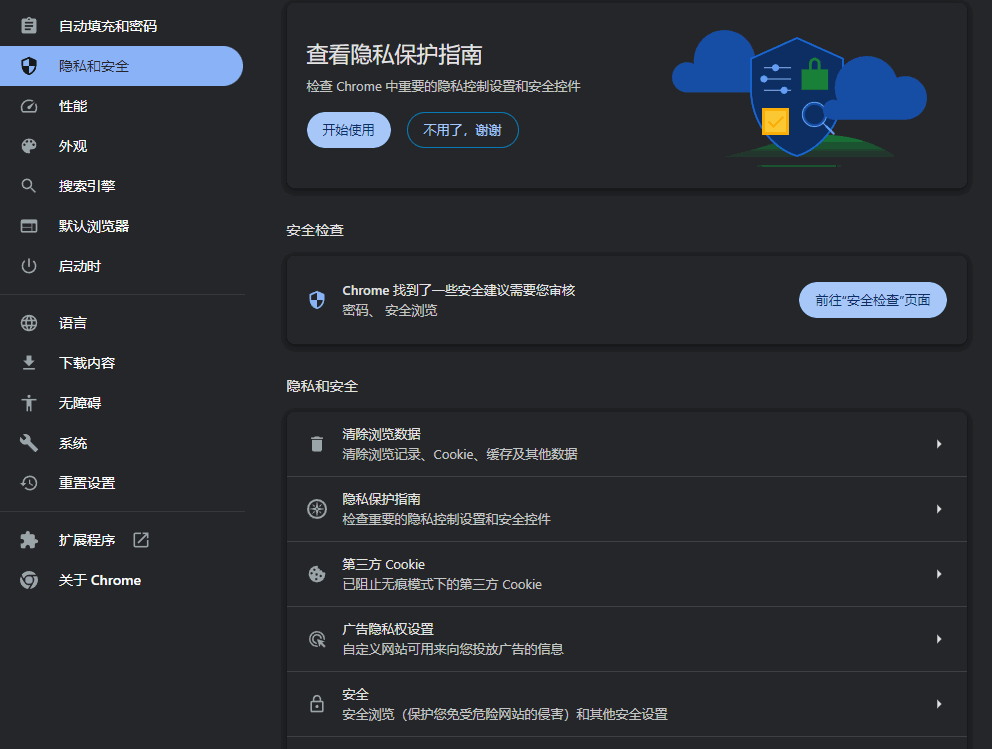Click the external link icon next to 扩展程序
The height and width of the screenshot is (749, 992).
coord(141,540)
